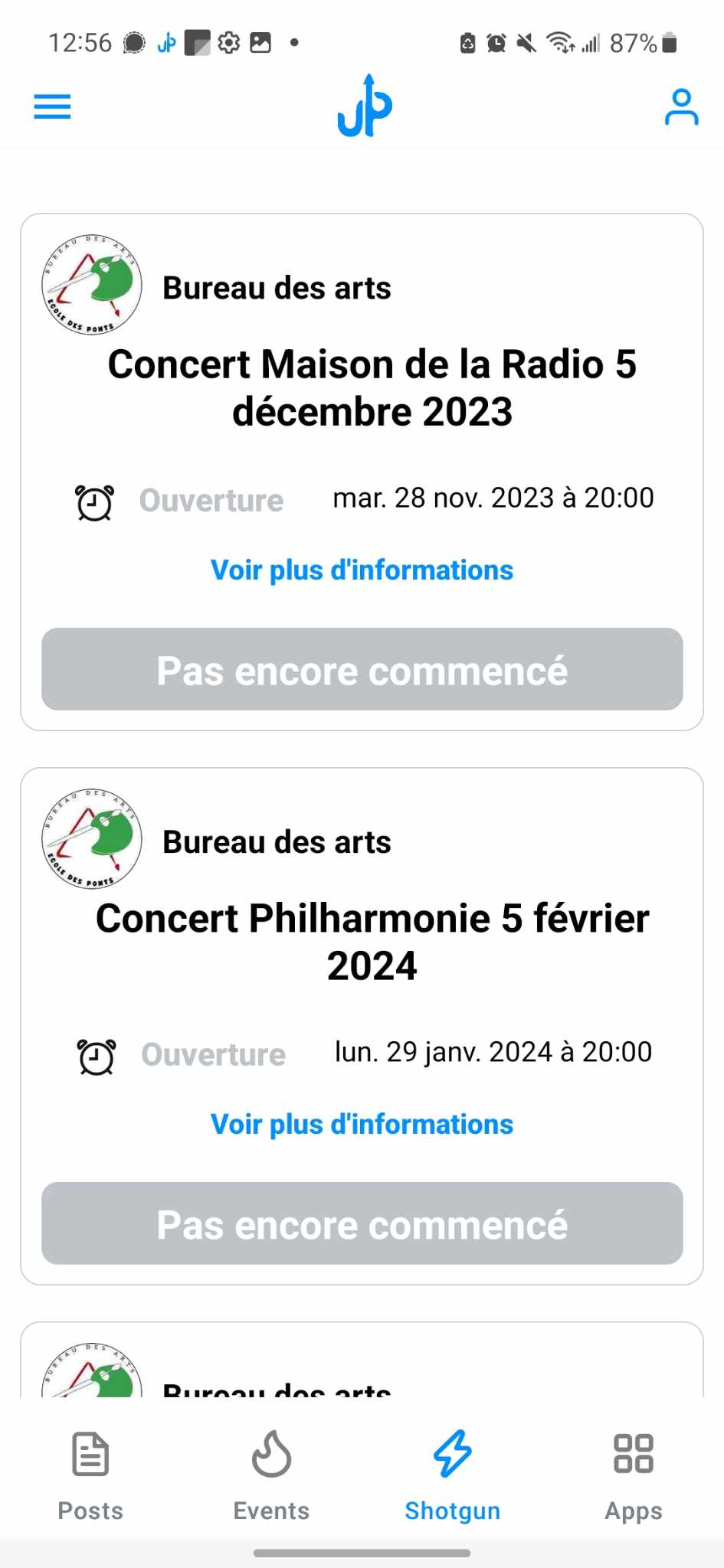The height and width of the screenshot is (1568, 724).
Task: Open the Concert Maison de la Radio title
Action: [x=372, y=387]
